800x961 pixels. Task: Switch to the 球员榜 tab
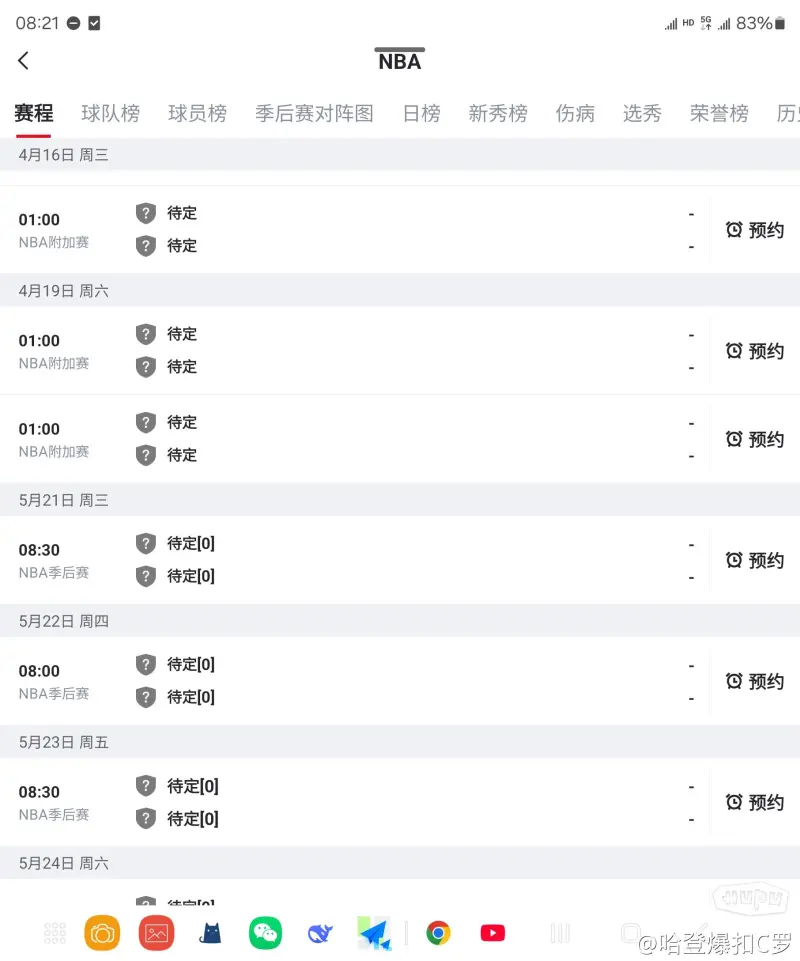click(x=197, y=114)
